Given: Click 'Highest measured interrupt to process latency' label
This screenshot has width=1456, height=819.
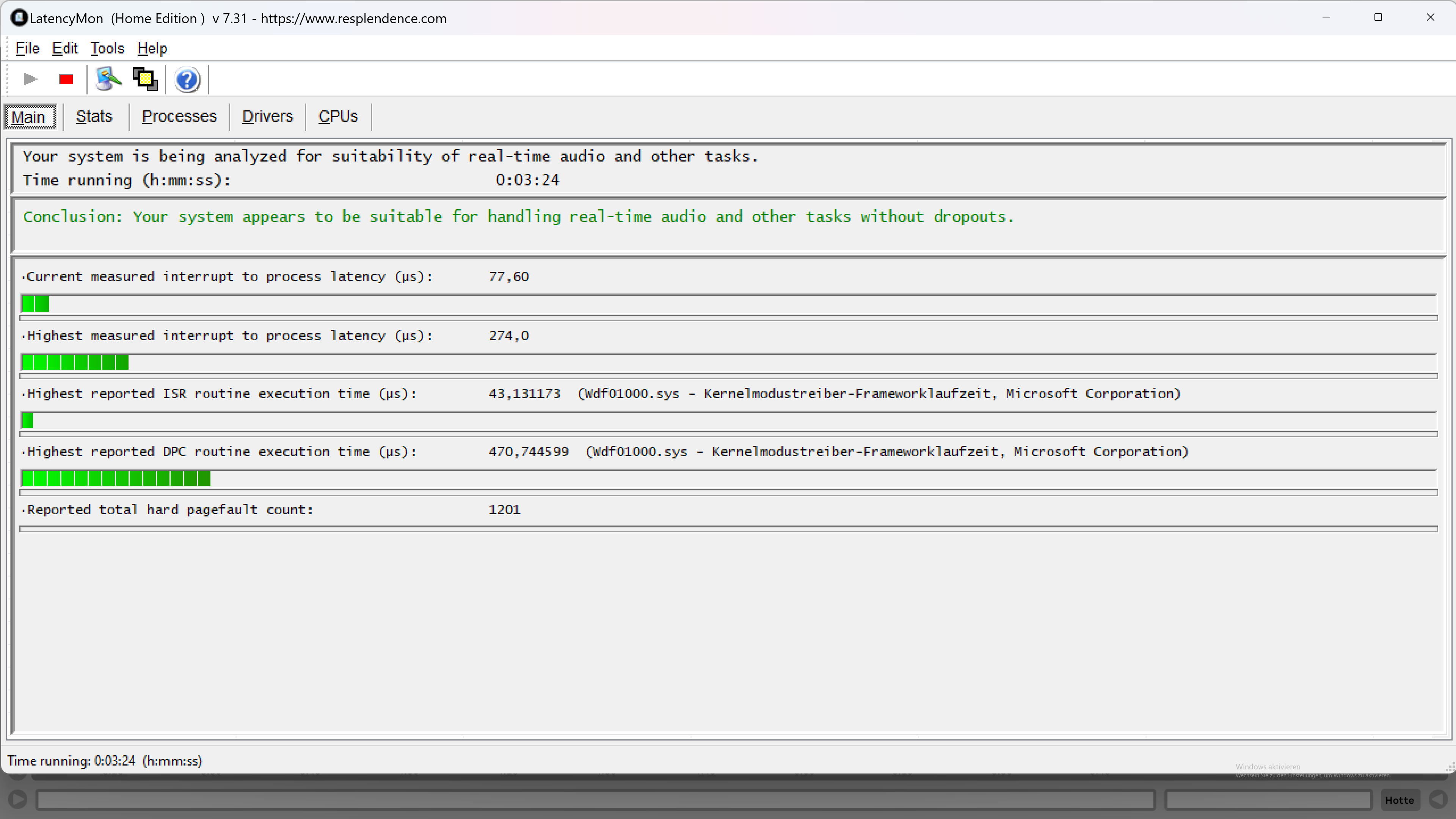Looking at the screenshot, I should [229, 336].
